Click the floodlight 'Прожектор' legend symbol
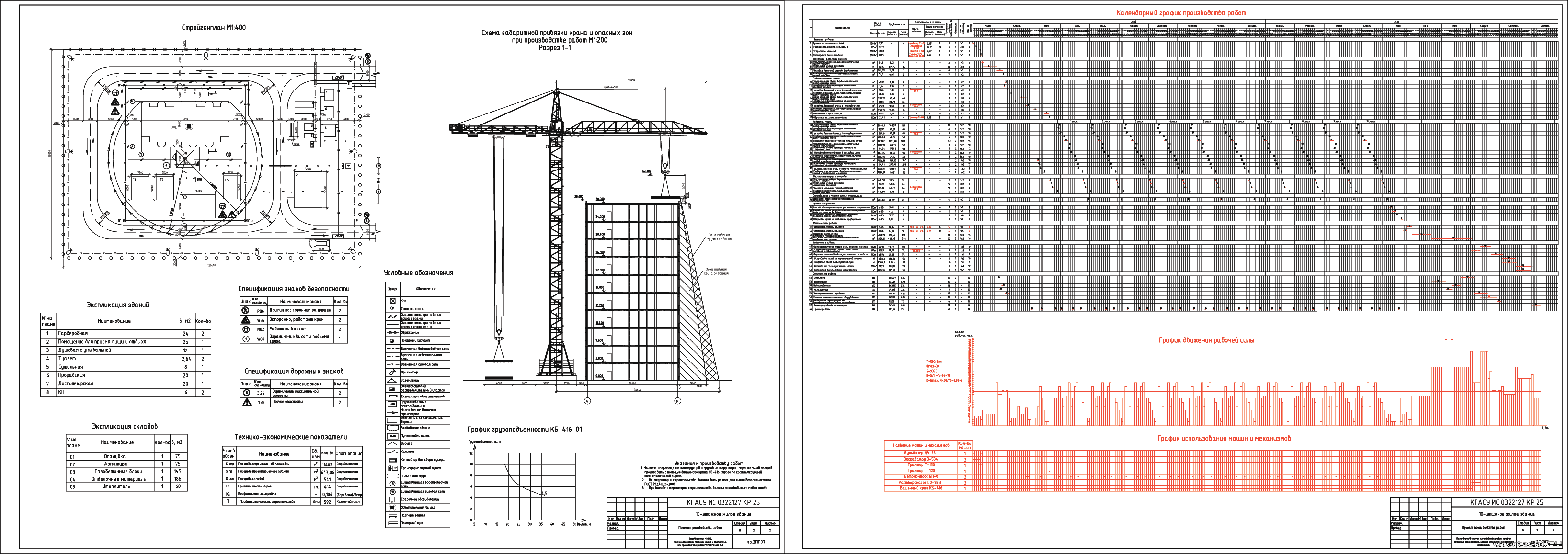1568x554 pixels. coord(393,372)
